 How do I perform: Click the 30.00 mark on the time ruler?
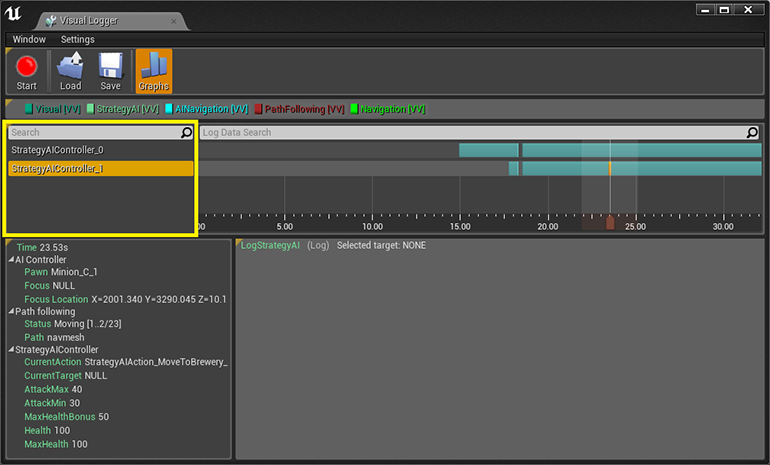[723, 226]
